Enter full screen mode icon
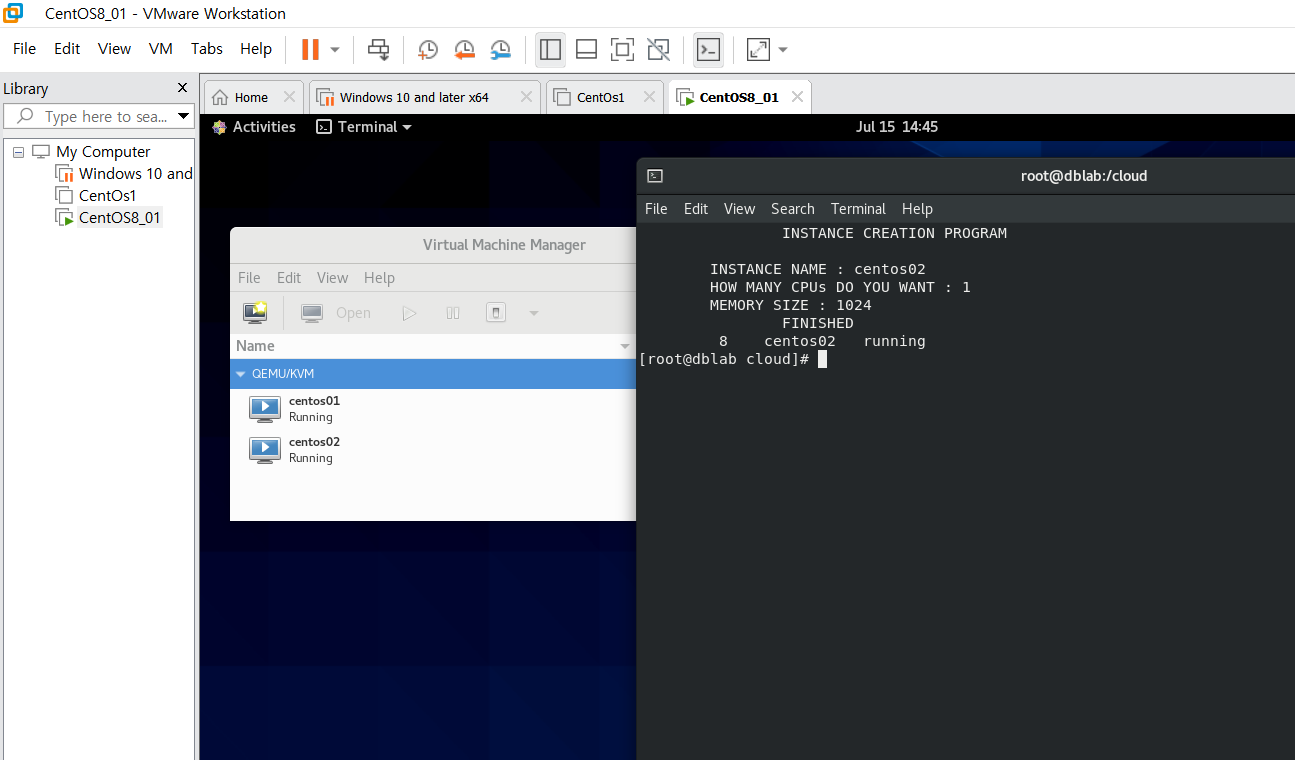Screen dimensions: 1295x760 pos(622,49)
